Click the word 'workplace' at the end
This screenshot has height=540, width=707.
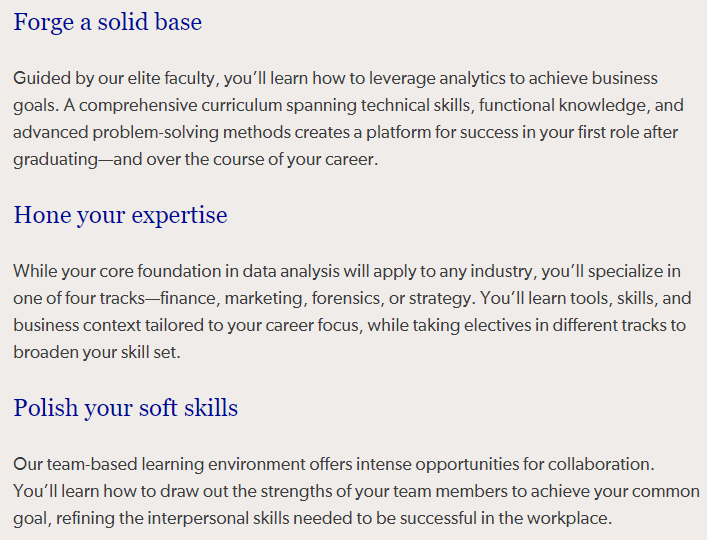pos(567,518)
